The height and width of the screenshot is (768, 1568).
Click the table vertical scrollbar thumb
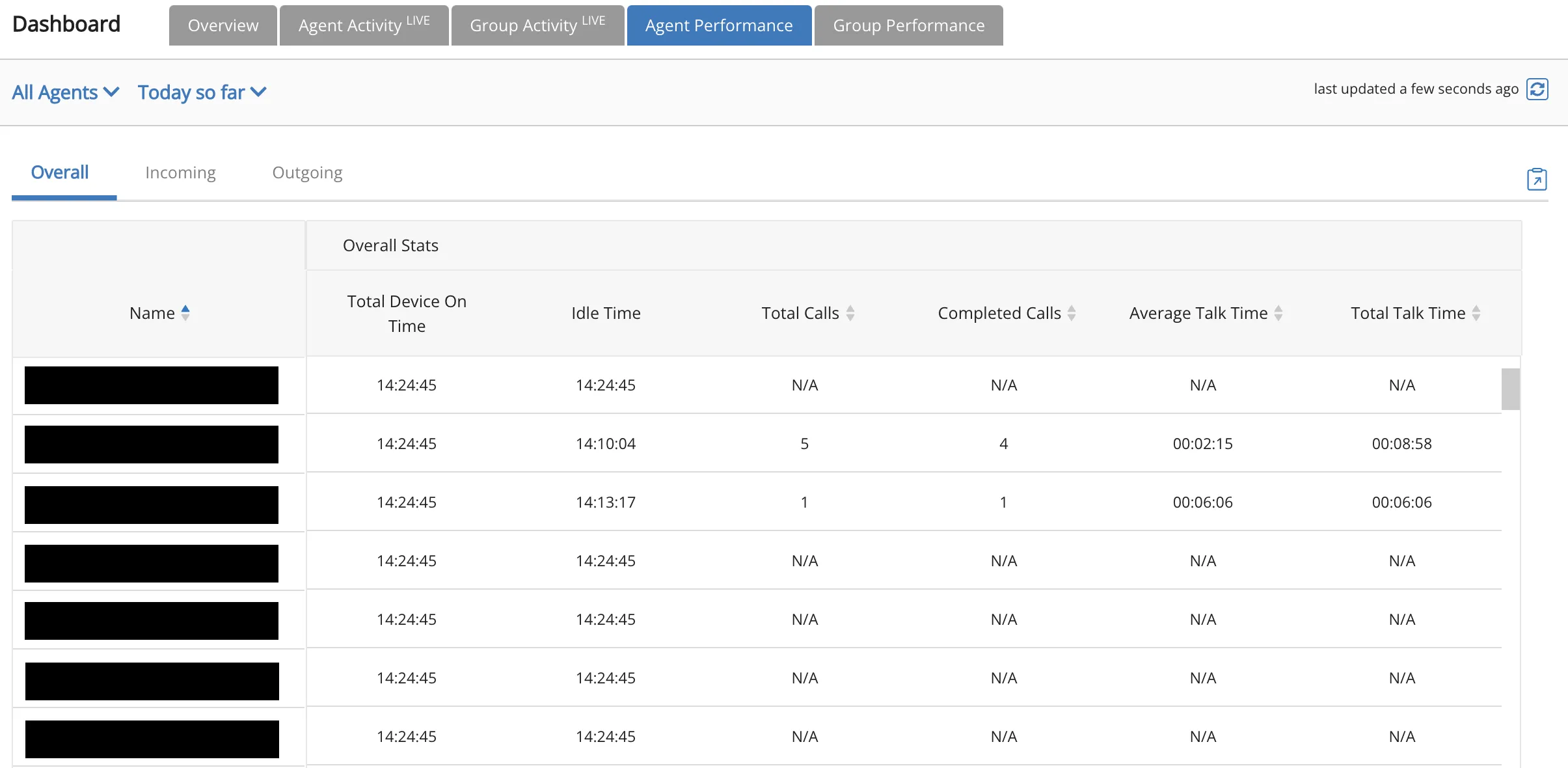(1510, 389)
